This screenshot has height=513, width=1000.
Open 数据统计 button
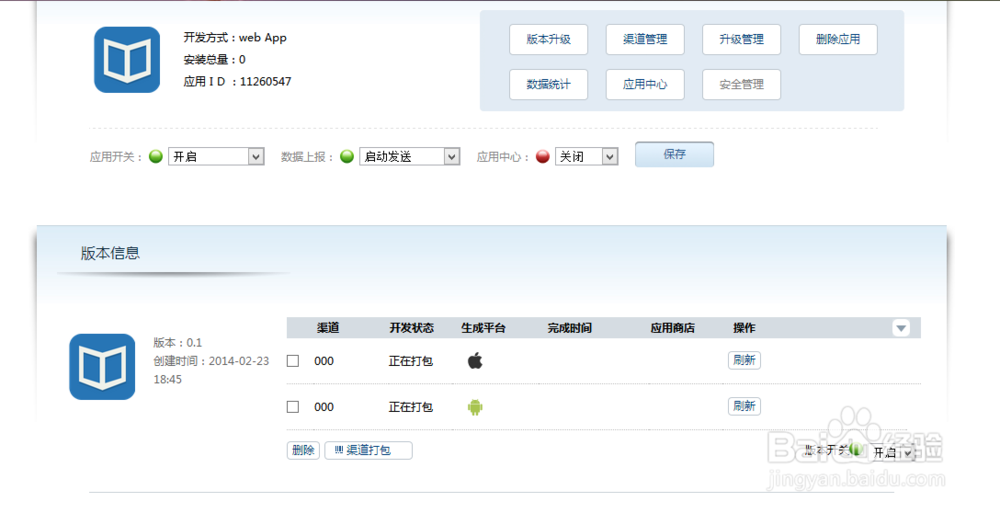point(549,85)
